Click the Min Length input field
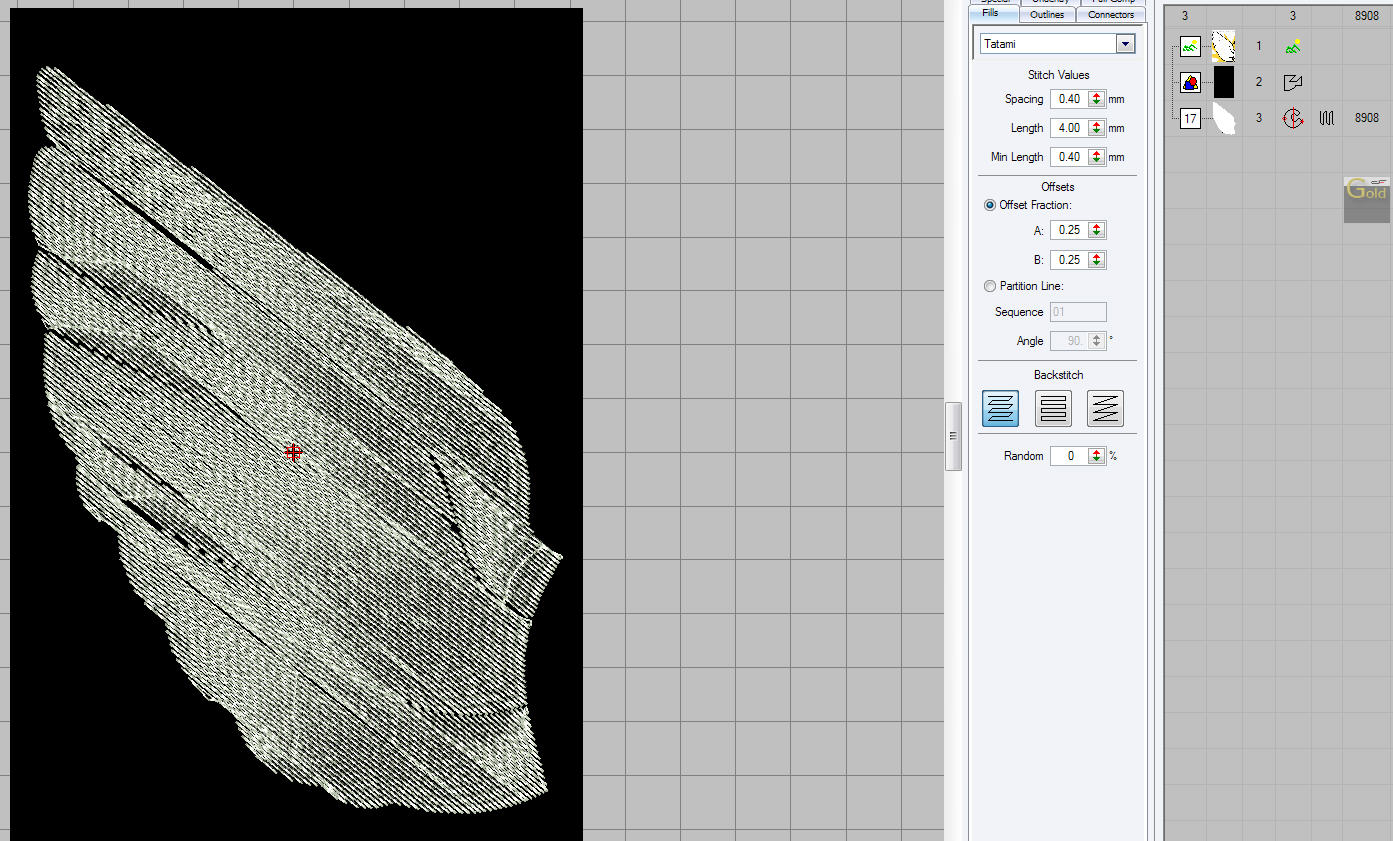The width and height of the screenshot is (1393, 841). click(1069, 157)
